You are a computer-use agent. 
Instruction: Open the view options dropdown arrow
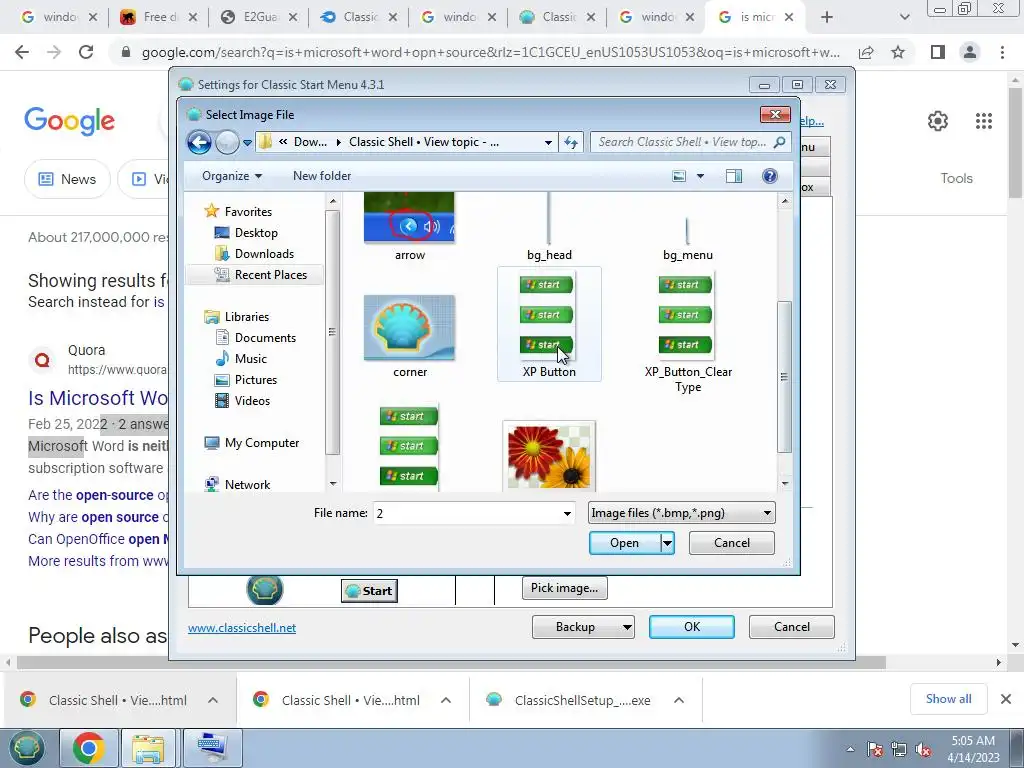click(x=700, y=176)
